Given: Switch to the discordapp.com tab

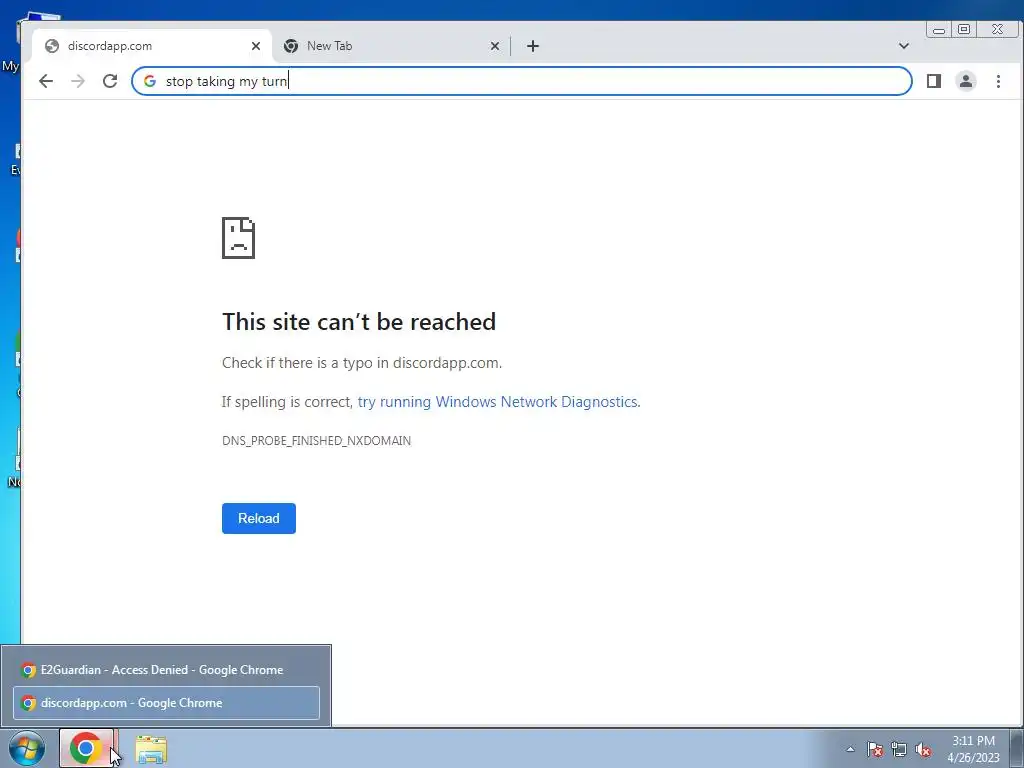Looking at the screenshot, I should click(152, 46).
